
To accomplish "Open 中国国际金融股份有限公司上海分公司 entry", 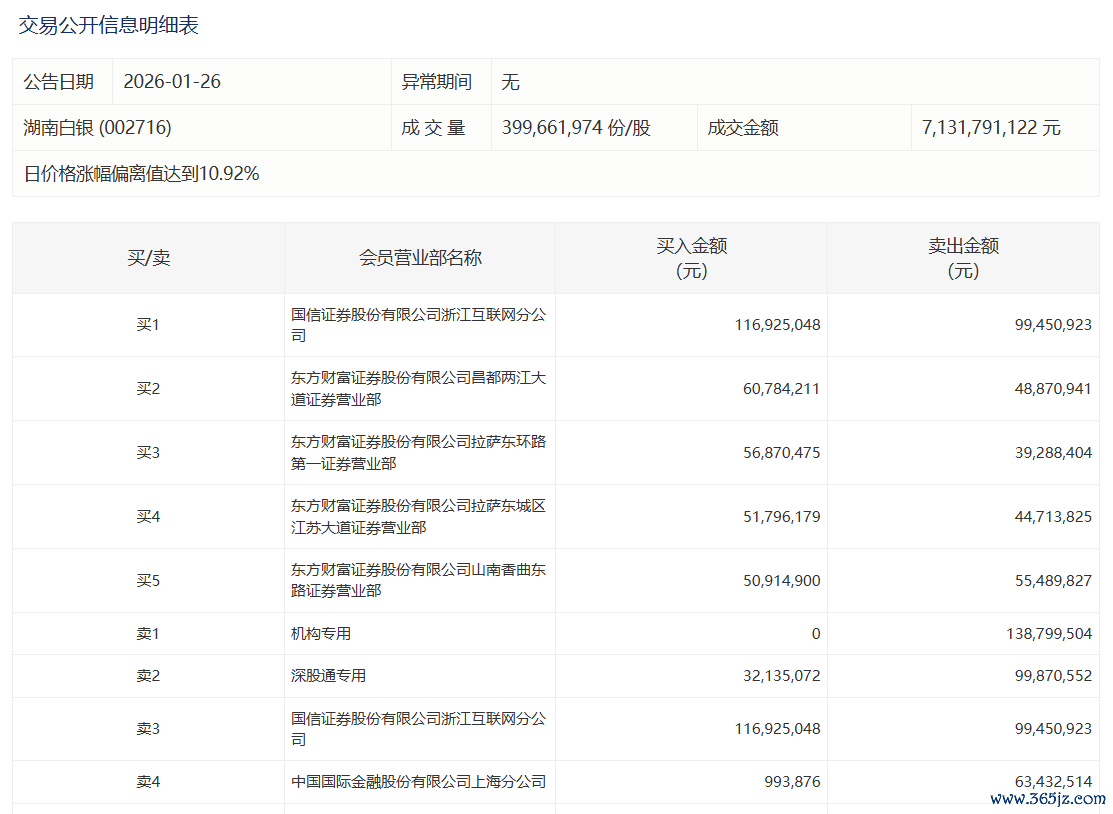I will point(418,782).
